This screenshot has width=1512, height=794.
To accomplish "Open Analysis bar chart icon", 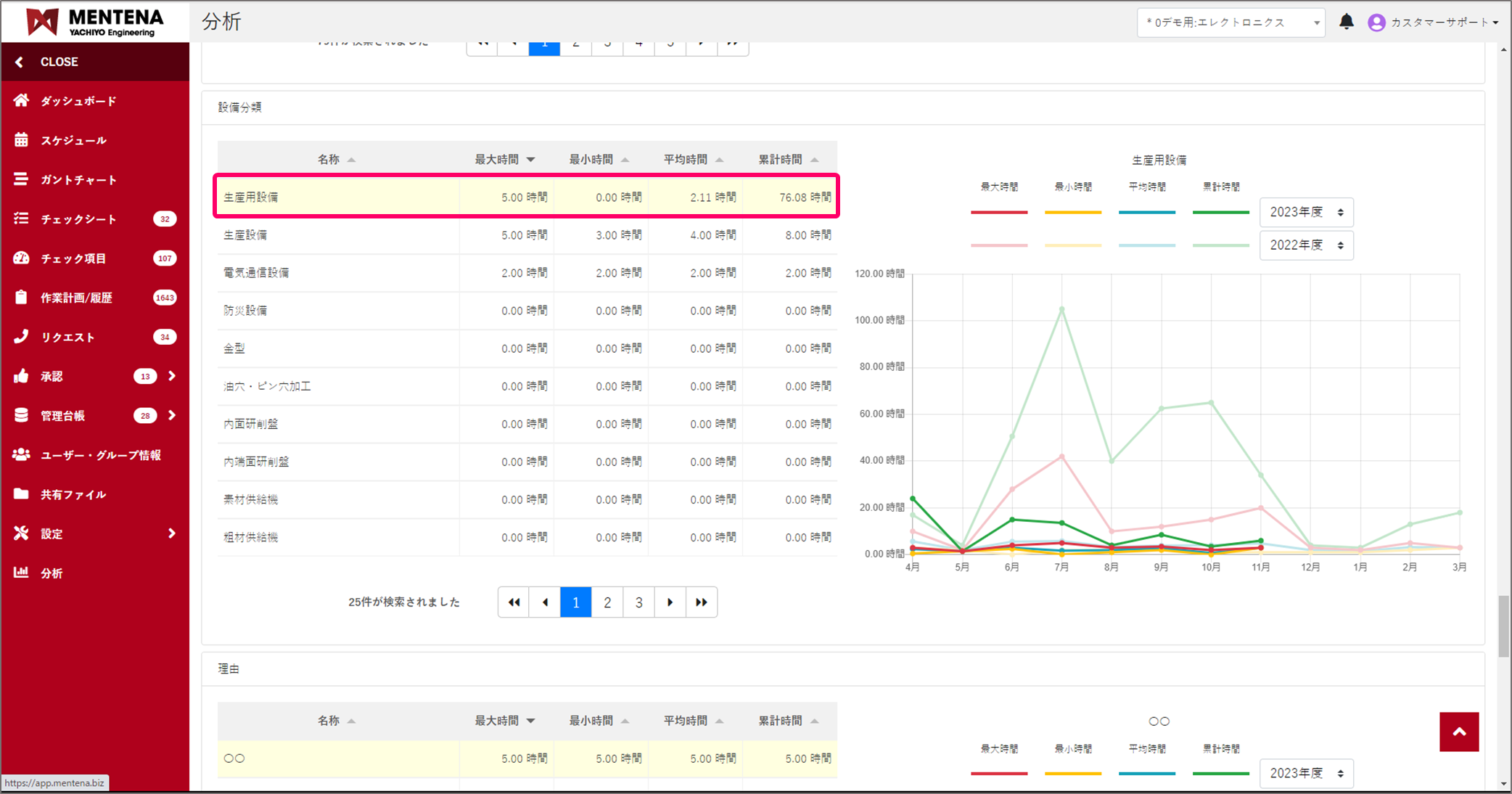I will (21, 573).
